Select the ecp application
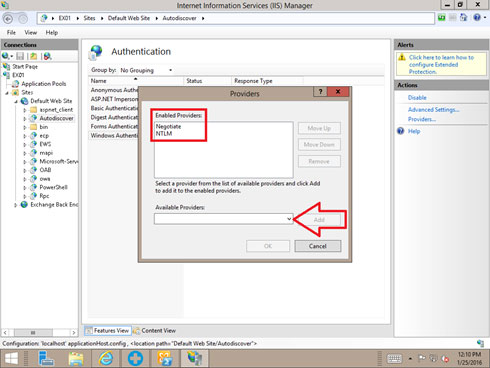The image size is (490, 368). 44,136
